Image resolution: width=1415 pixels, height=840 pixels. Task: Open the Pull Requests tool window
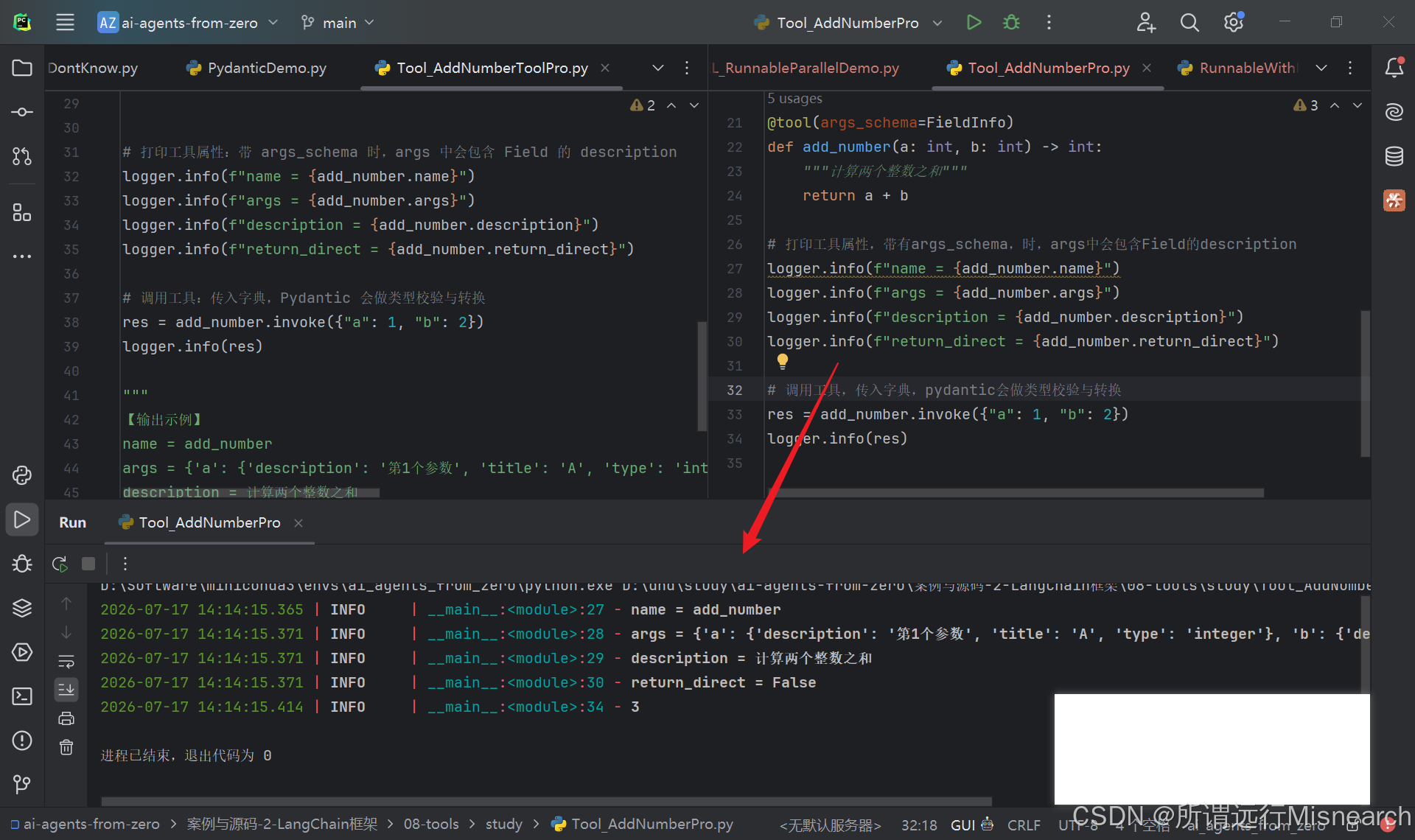(22, 156)
